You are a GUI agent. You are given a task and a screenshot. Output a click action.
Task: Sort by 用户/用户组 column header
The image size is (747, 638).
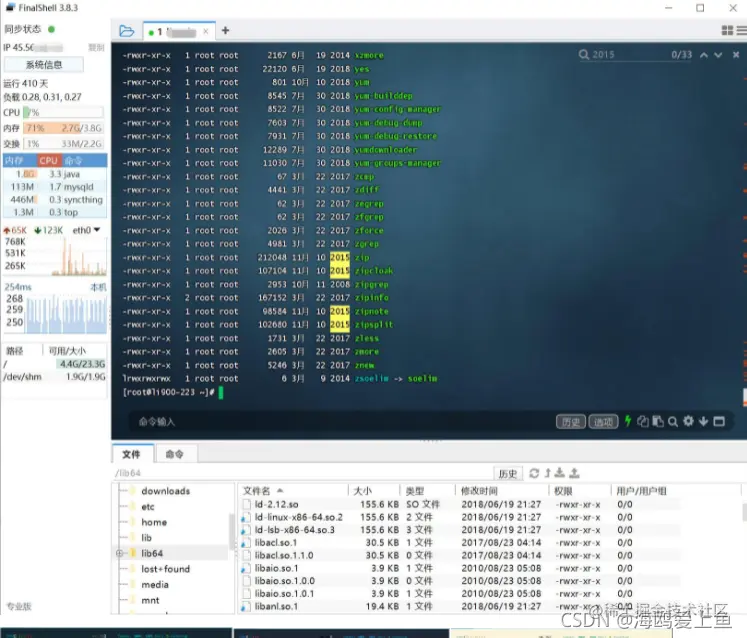tap(675, 491)
